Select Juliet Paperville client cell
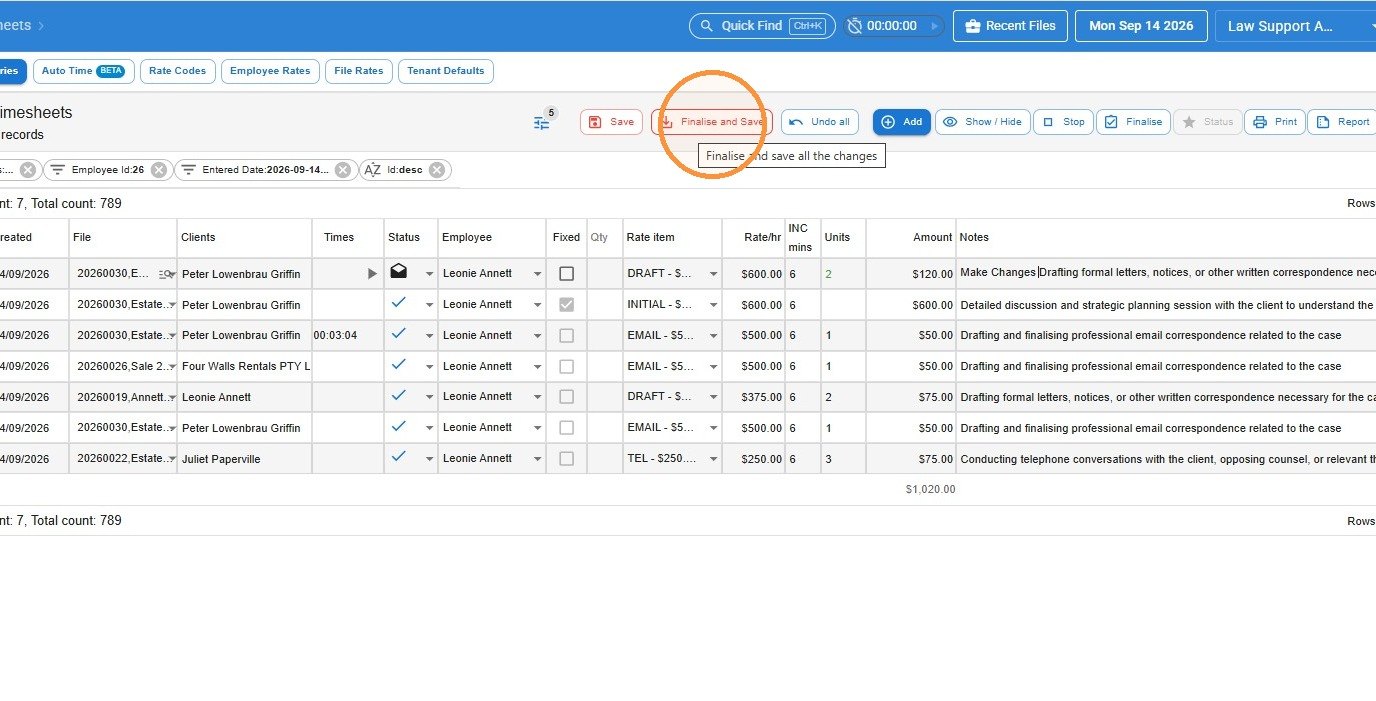The width and height of the screenshot is (1376, 701). tap(244, 459)
